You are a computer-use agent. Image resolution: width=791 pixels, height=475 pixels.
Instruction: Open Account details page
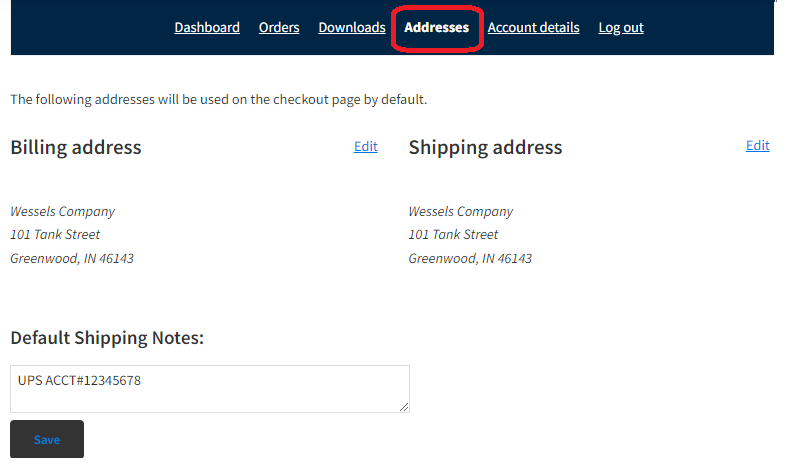point(533,27)
